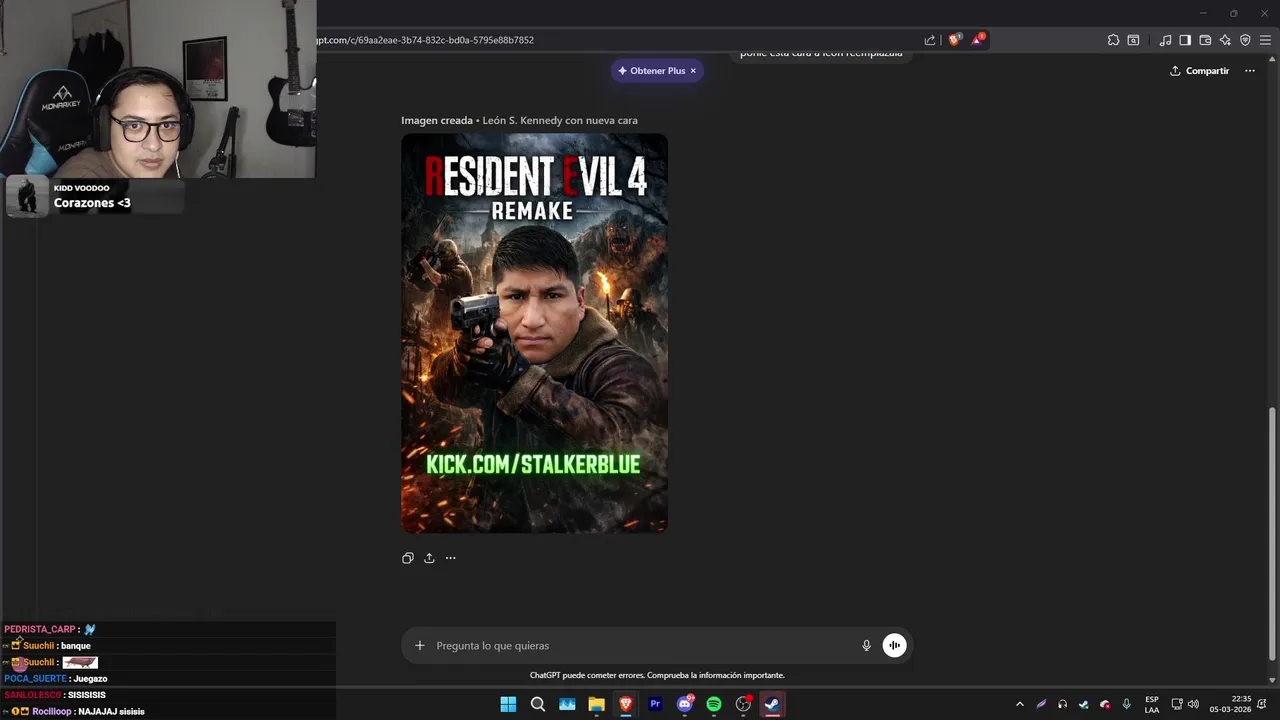Open the Windows Start button
The width and height of the screenshot is (1280, 720).
[508, 704]
